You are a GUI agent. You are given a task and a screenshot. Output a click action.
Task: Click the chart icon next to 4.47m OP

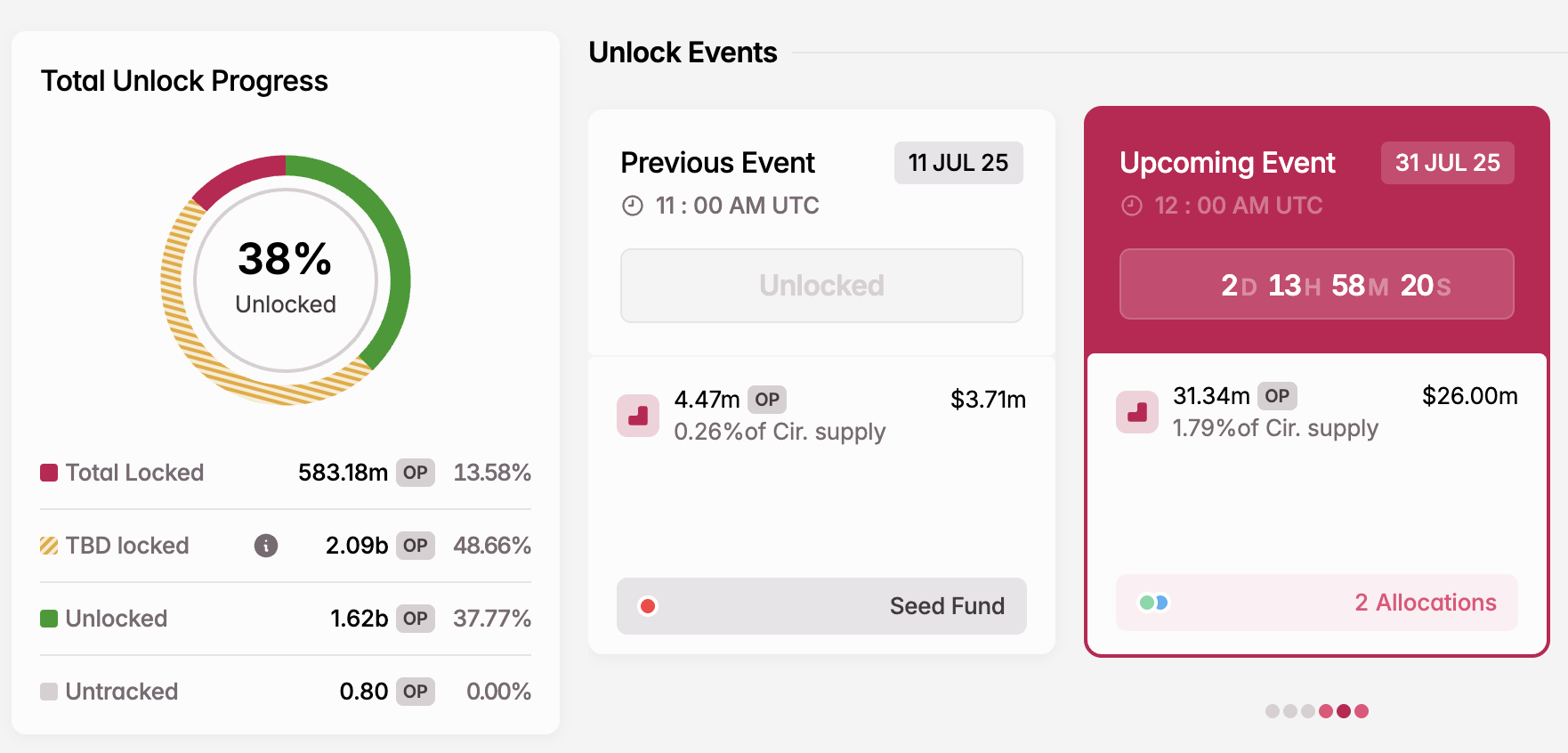click(x=637, y=415)
